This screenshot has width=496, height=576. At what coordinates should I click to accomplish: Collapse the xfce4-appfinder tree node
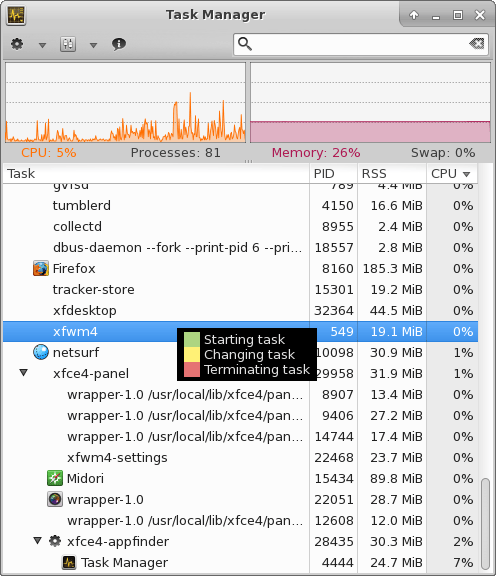(37, 541)
